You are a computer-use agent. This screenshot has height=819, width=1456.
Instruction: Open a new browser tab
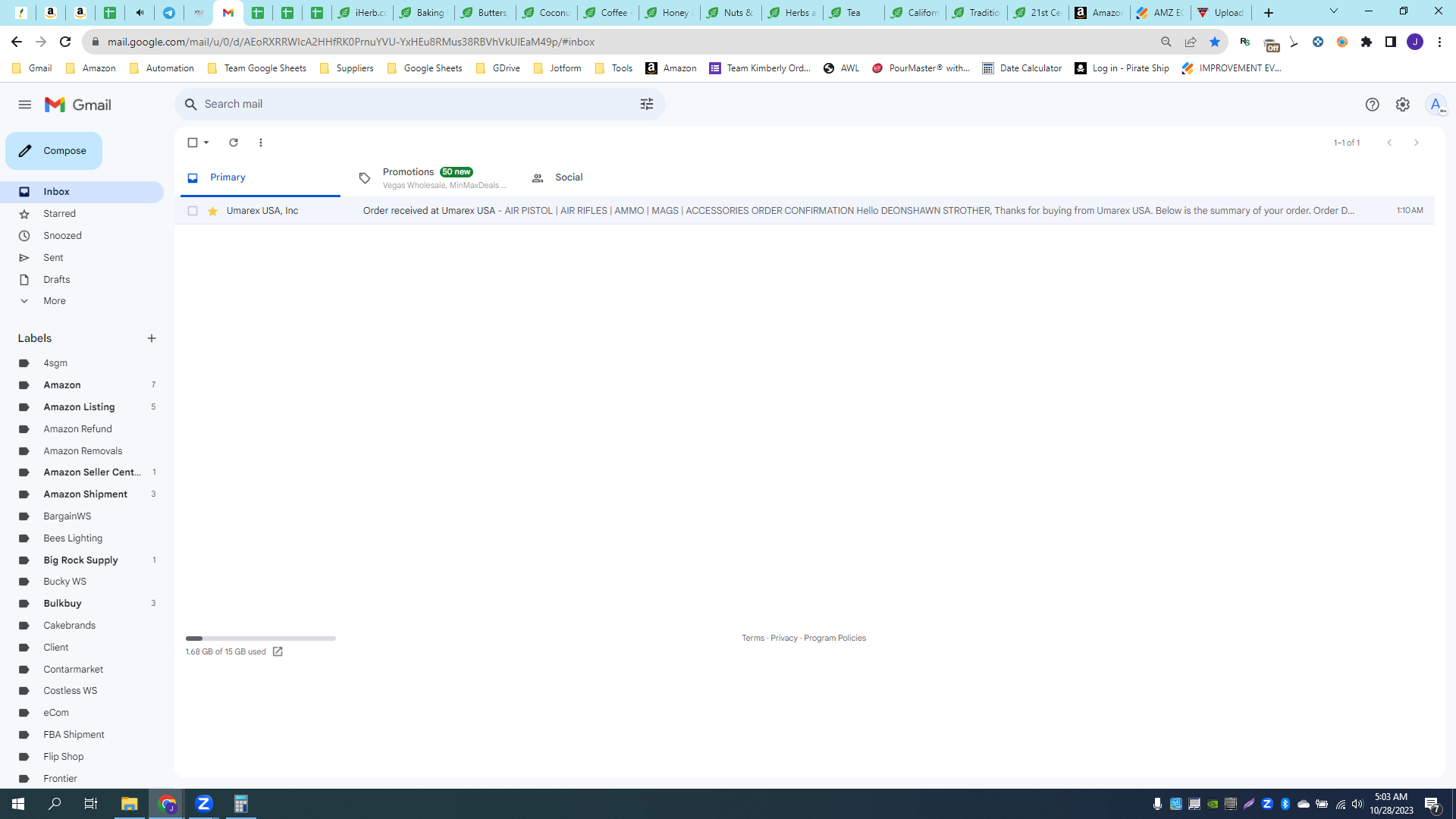click(1269, 13)
